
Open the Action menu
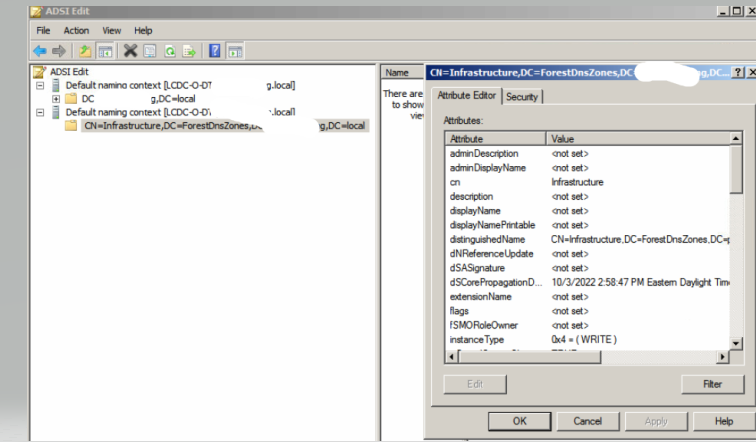76,30
